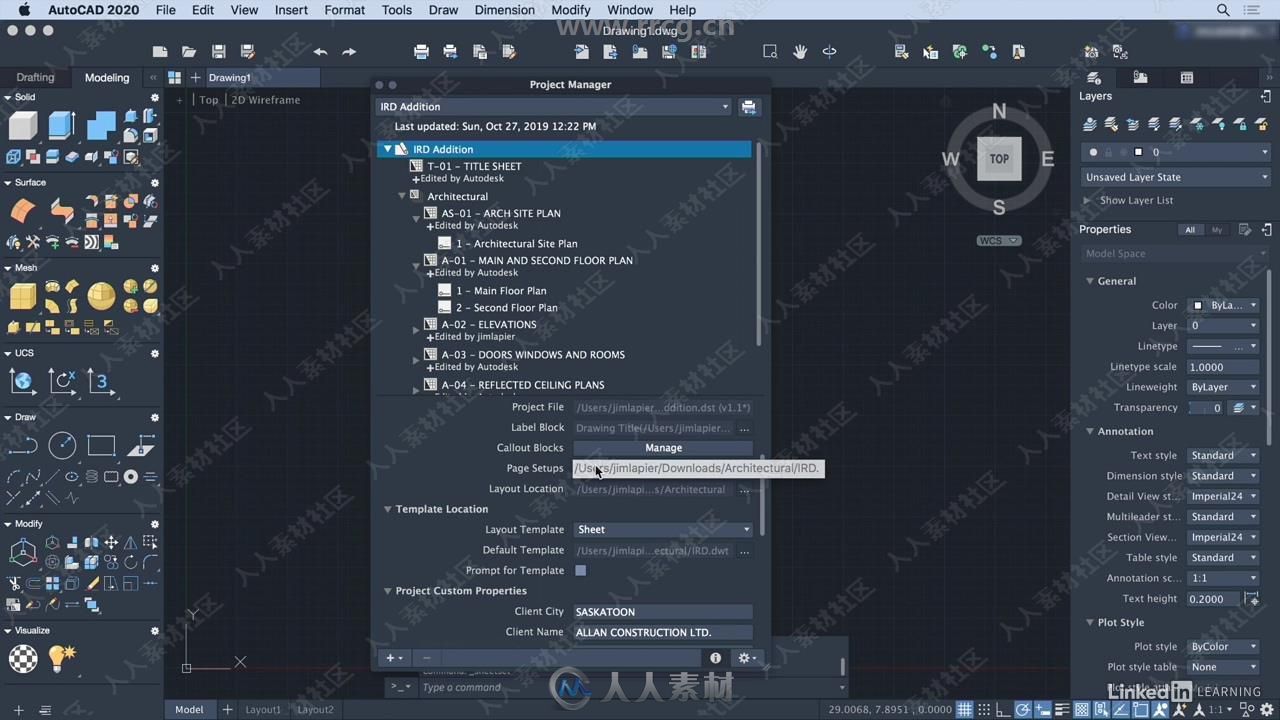Click the materials checker sphere icon
Viewport: 1280px width, 720px height.
tap(23, 658)
